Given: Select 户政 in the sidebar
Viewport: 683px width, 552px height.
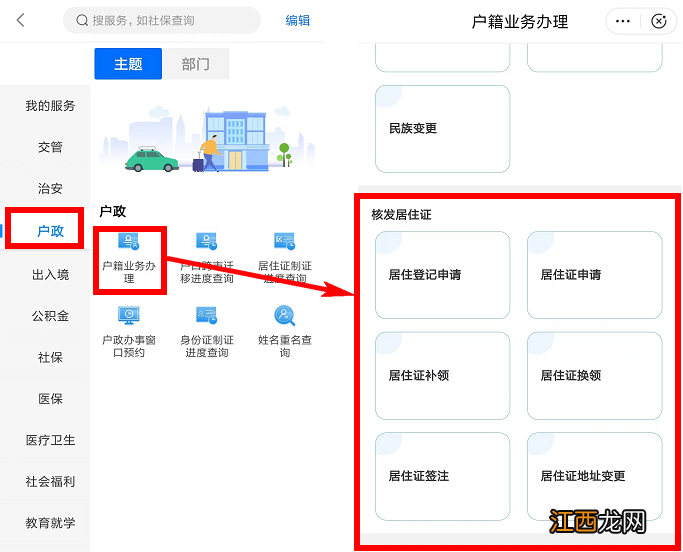Looking at the screenshot, I should pos(50,230).
